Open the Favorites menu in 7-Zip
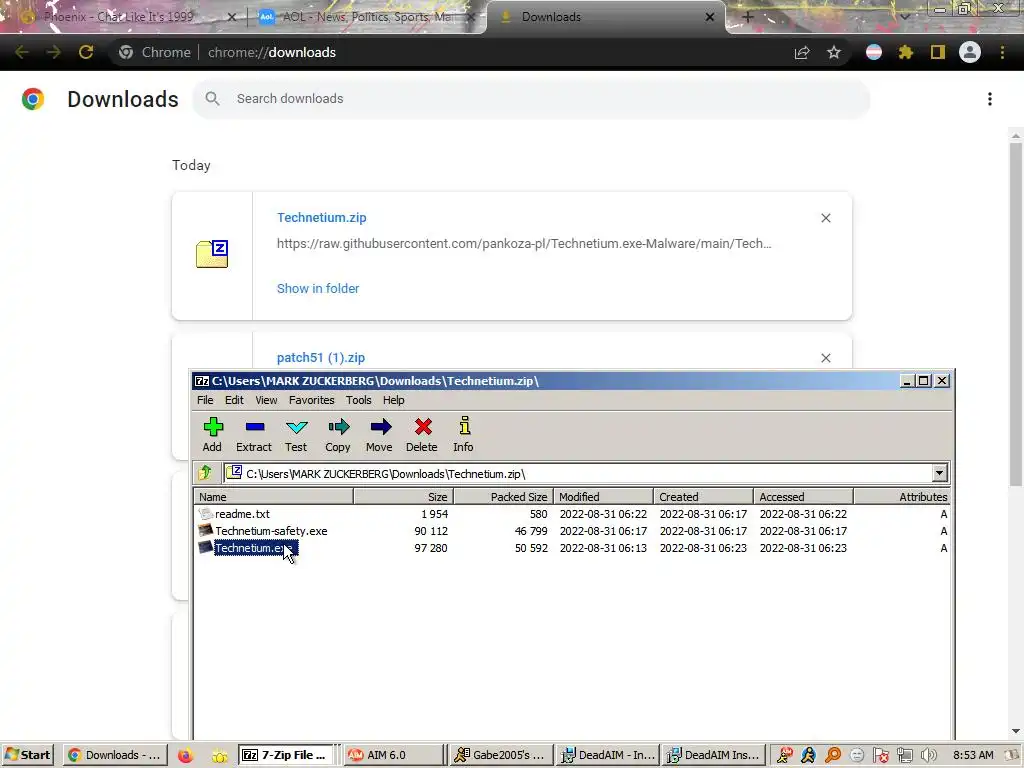 click(312, 400)
